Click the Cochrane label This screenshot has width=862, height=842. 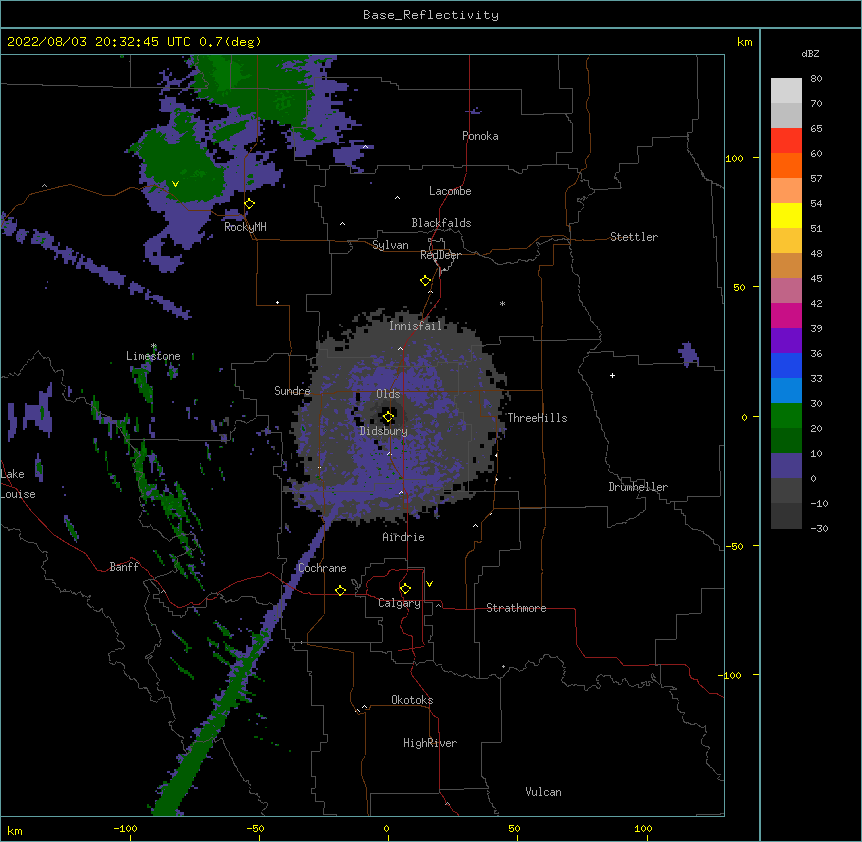click(322, 568)
